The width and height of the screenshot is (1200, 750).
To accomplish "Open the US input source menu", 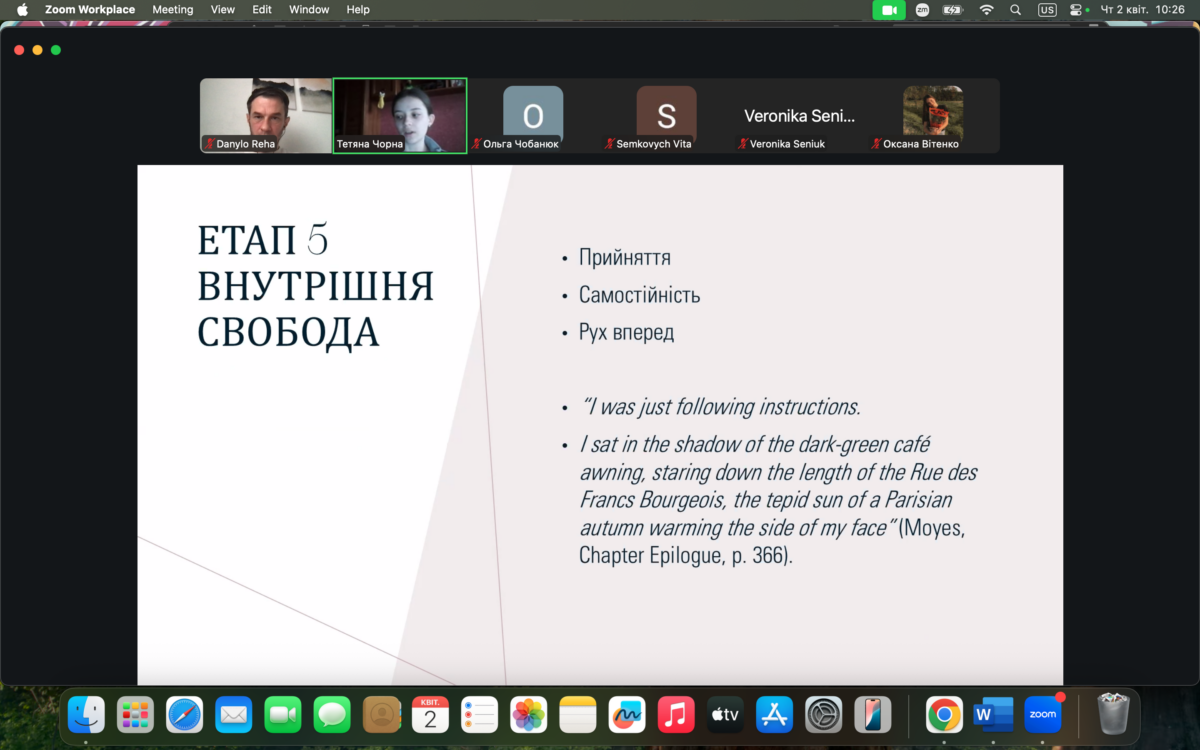I will coord(1047,10).
